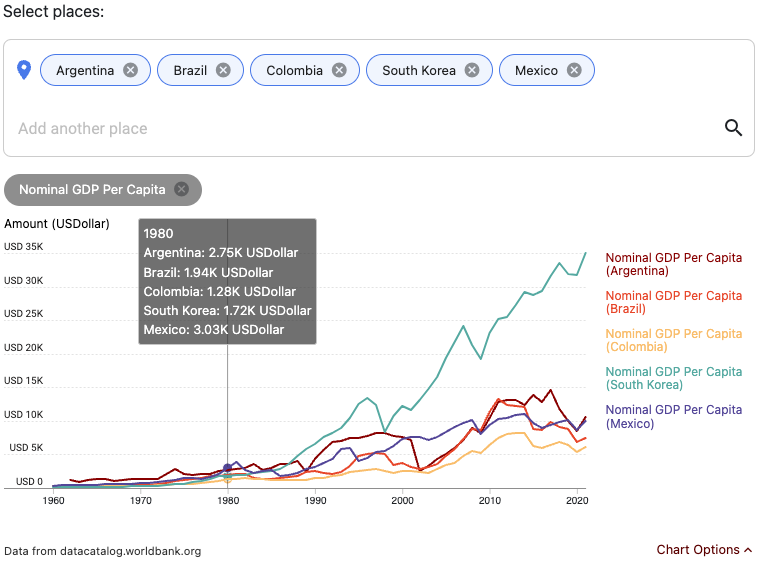Toggle Argentina series in chart legend
This screenshot has height=565, width=758.
coord(673,264)
